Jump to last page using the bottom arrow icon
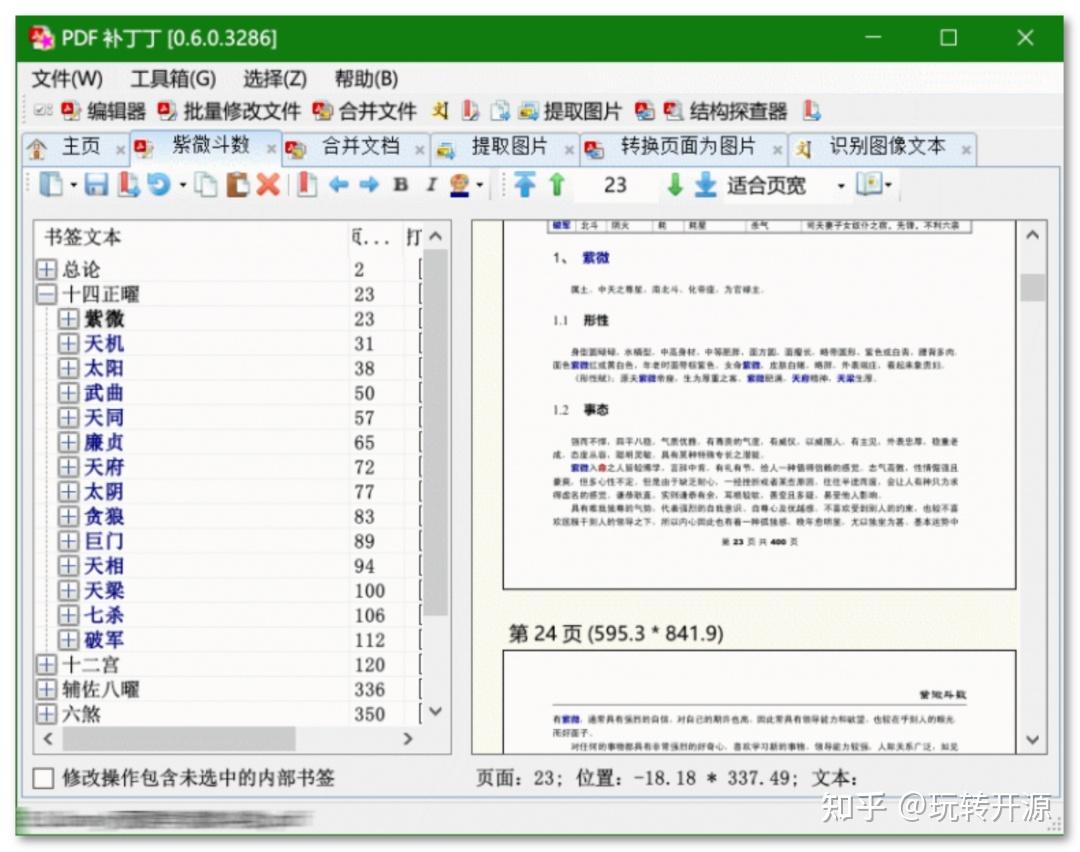 (702, 185)
